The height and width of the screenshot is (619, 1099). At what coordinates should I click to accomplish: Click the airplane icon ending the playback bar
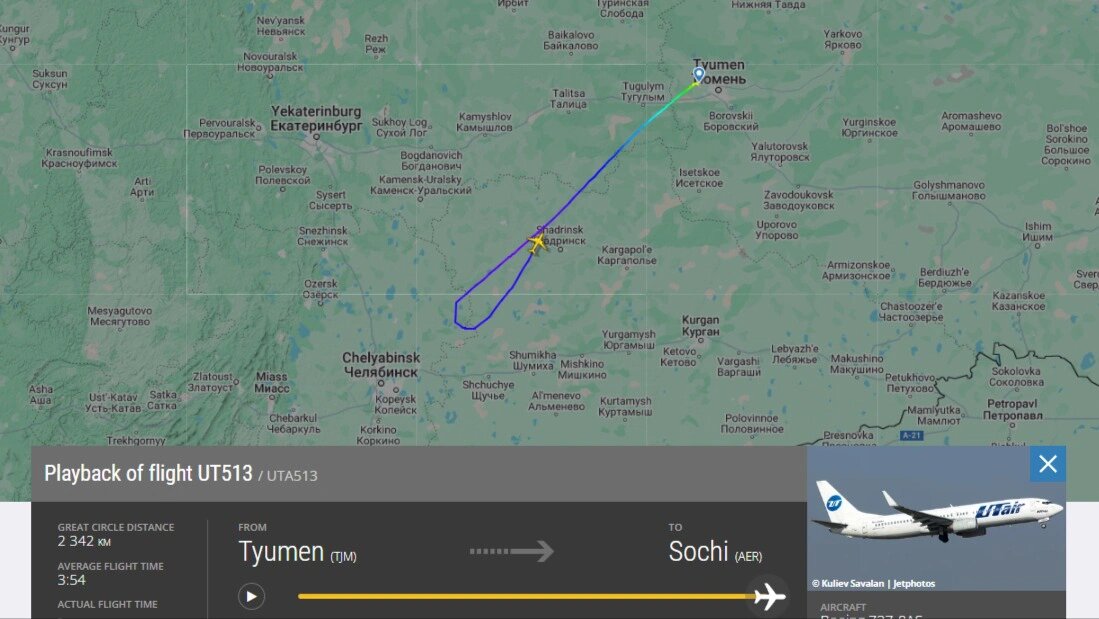pos(770,597)
